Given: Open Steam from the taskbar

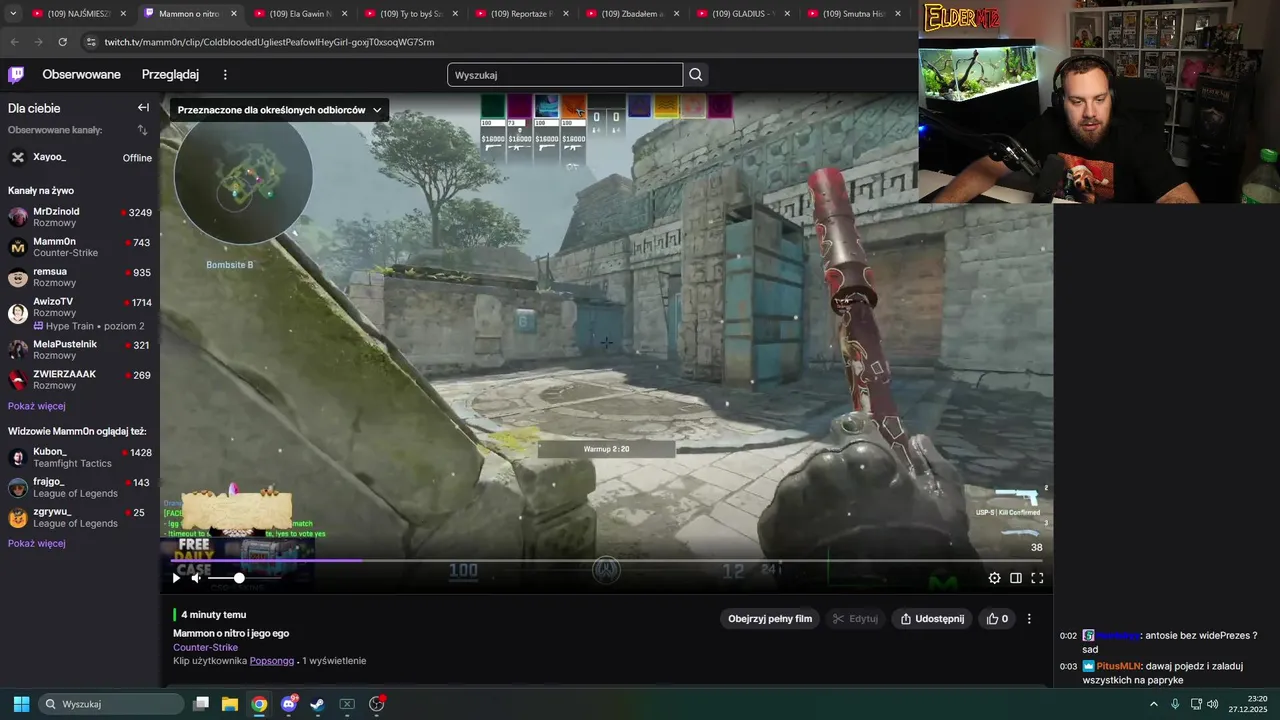Looking at the screenshot, I should point(317,704).
